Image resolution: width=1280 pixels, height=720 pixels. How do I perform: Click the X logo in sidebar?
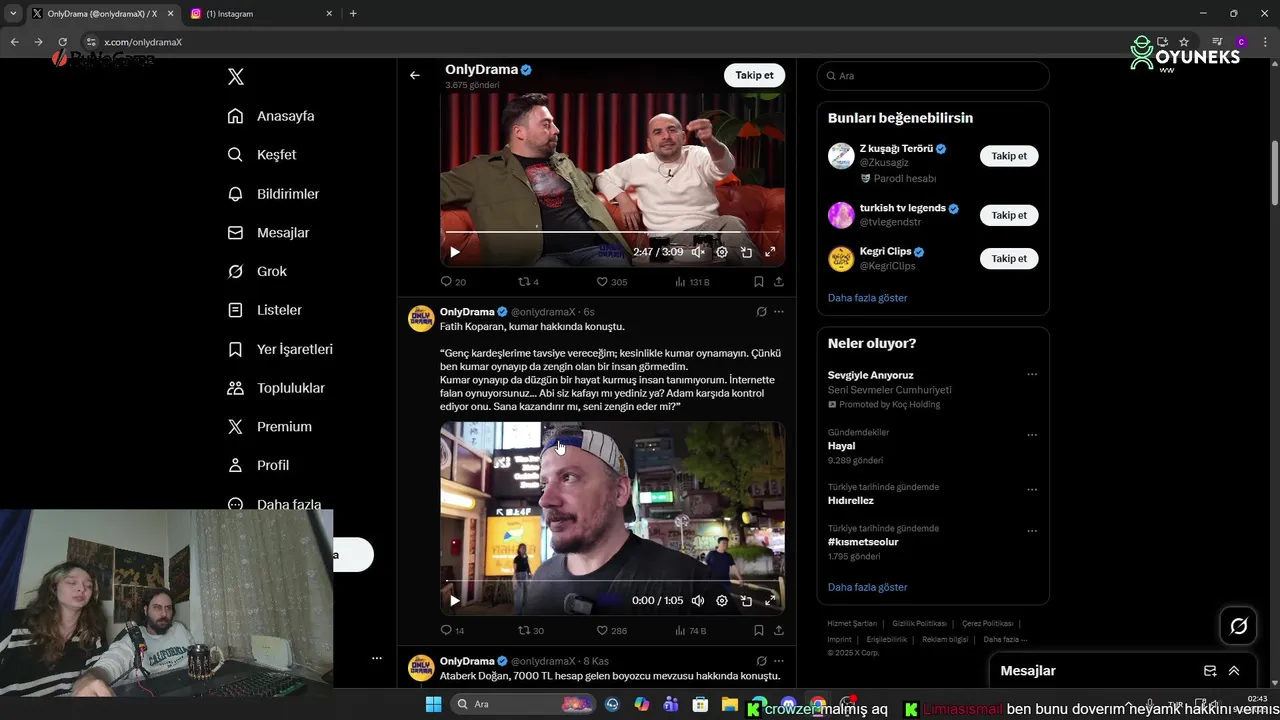[236, 77]
